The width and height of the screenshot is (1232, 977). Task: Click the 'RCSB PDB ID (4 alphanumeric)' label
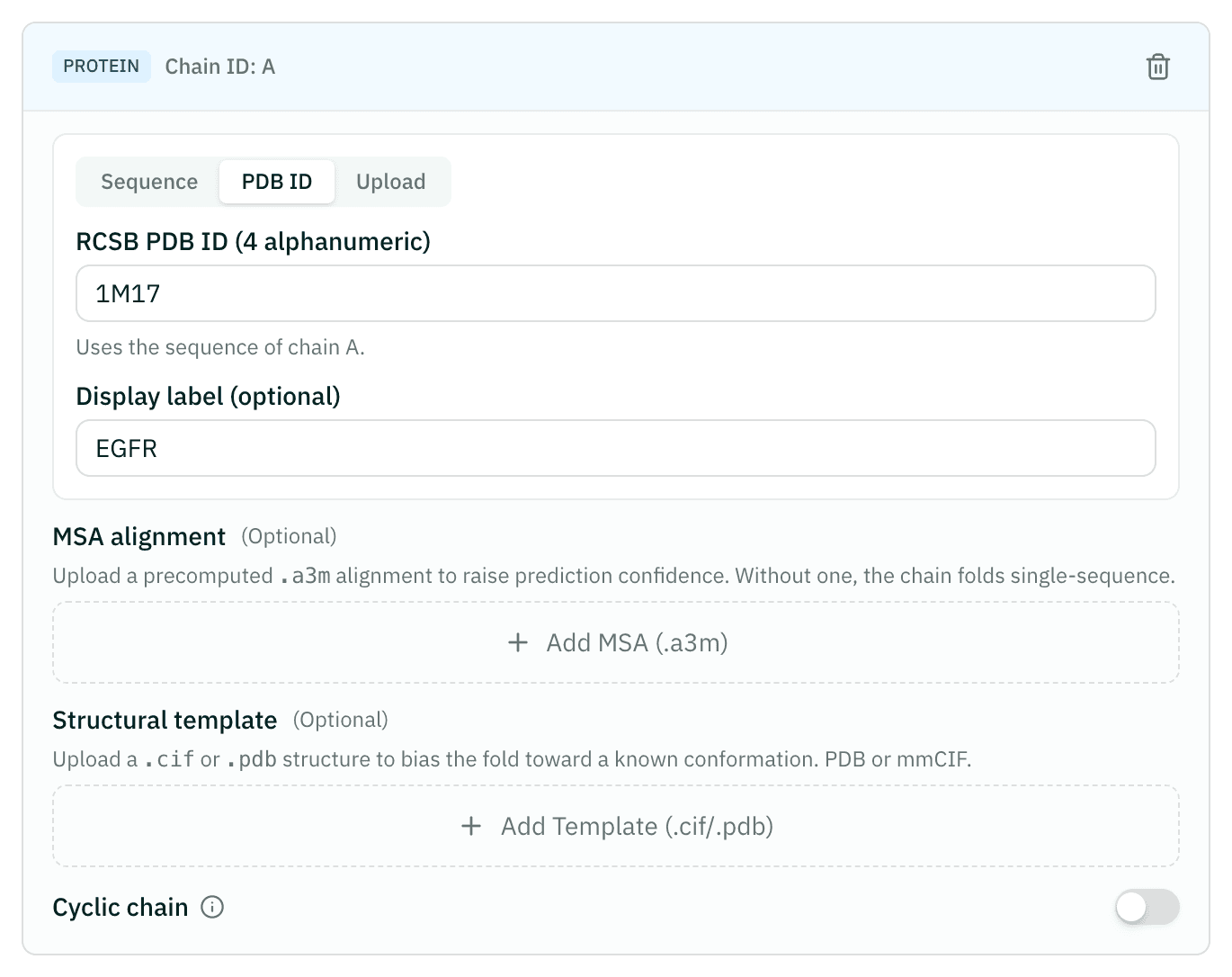coord(254,241)
